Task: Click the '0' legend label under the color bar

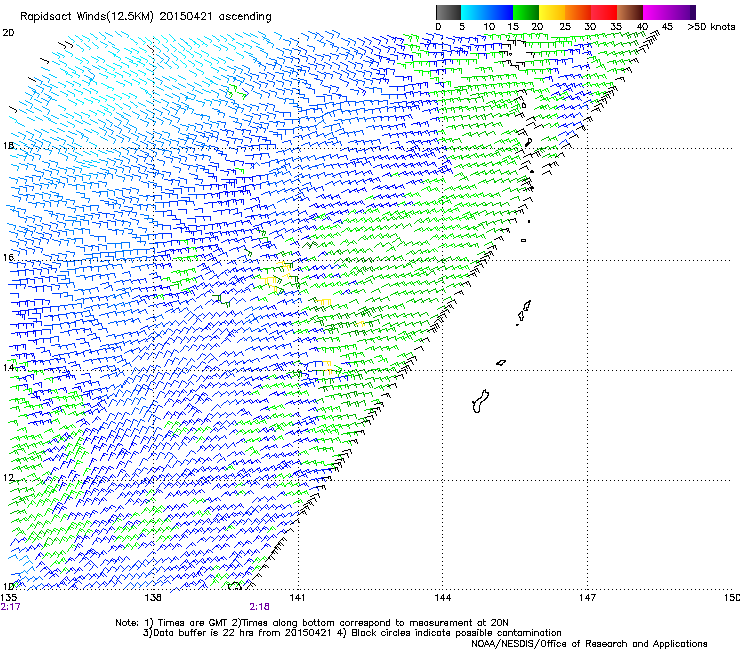Action: coord(438,27)
